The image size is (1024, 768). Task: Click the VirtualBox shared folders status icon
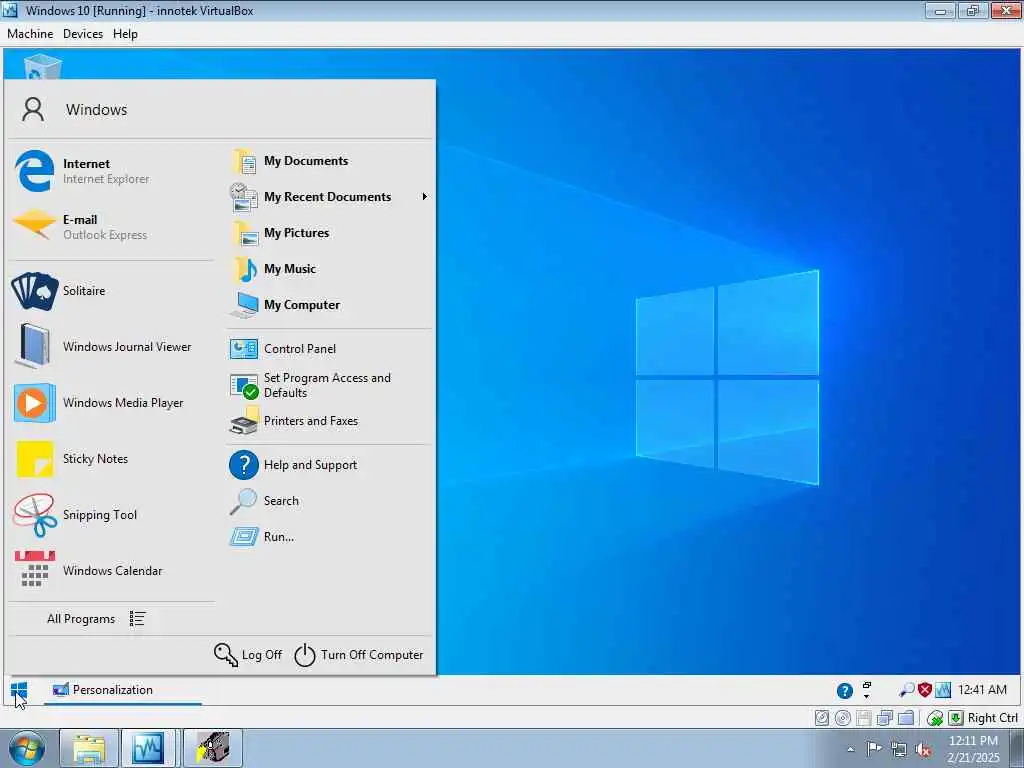(x=906, y=718)
